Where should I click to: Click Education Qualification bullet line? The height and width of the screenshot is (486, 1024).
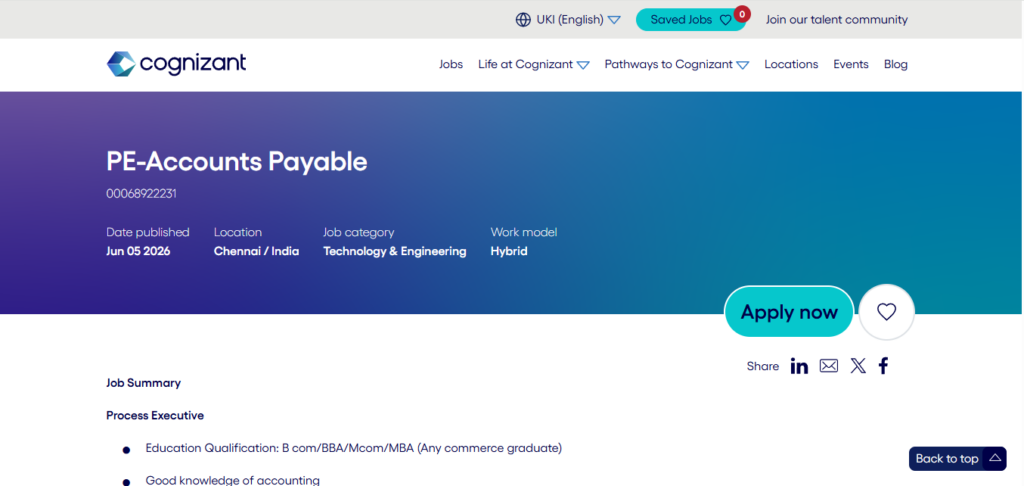[x=353, y=448]
